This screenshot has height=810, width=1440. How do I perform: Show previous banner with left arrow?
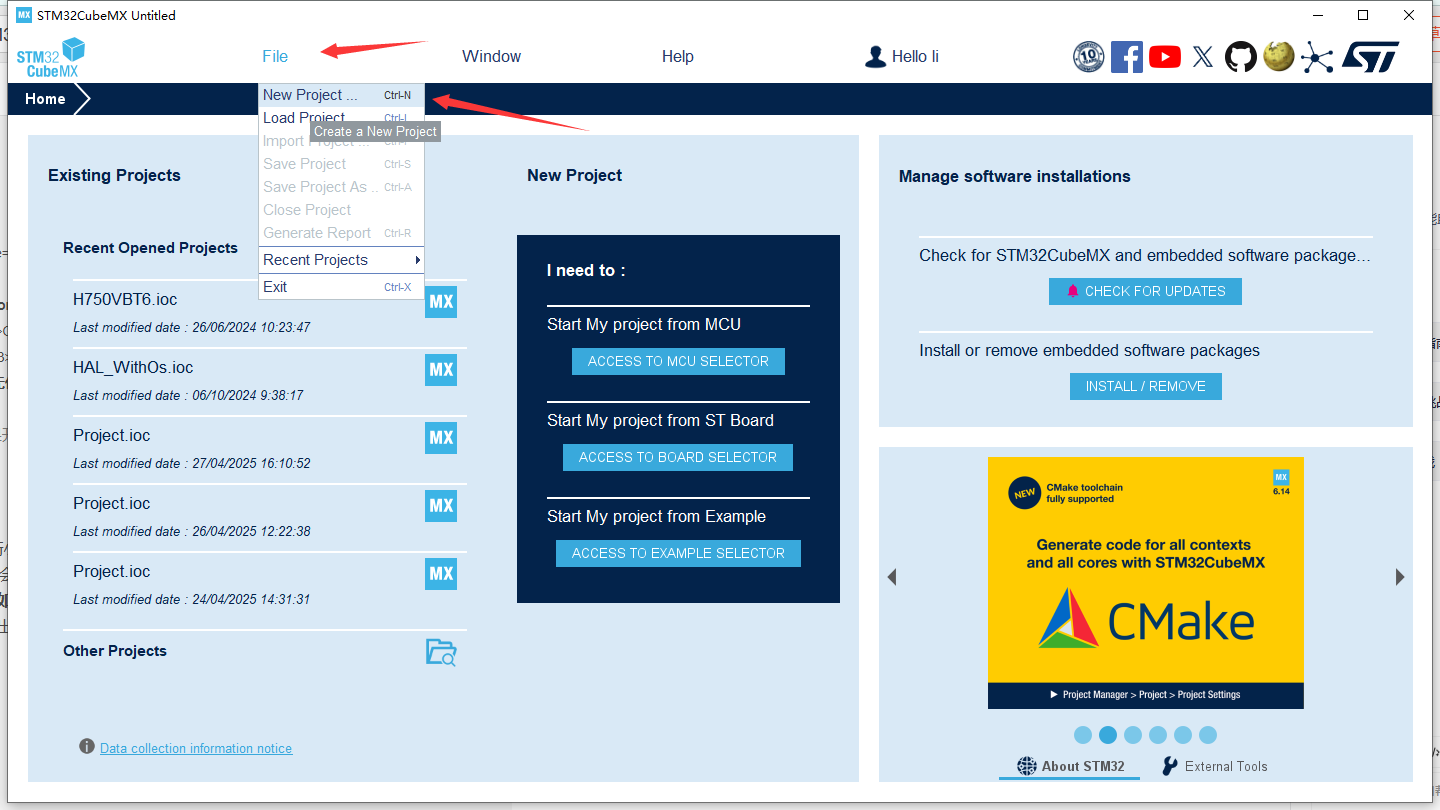pos(892,577)
